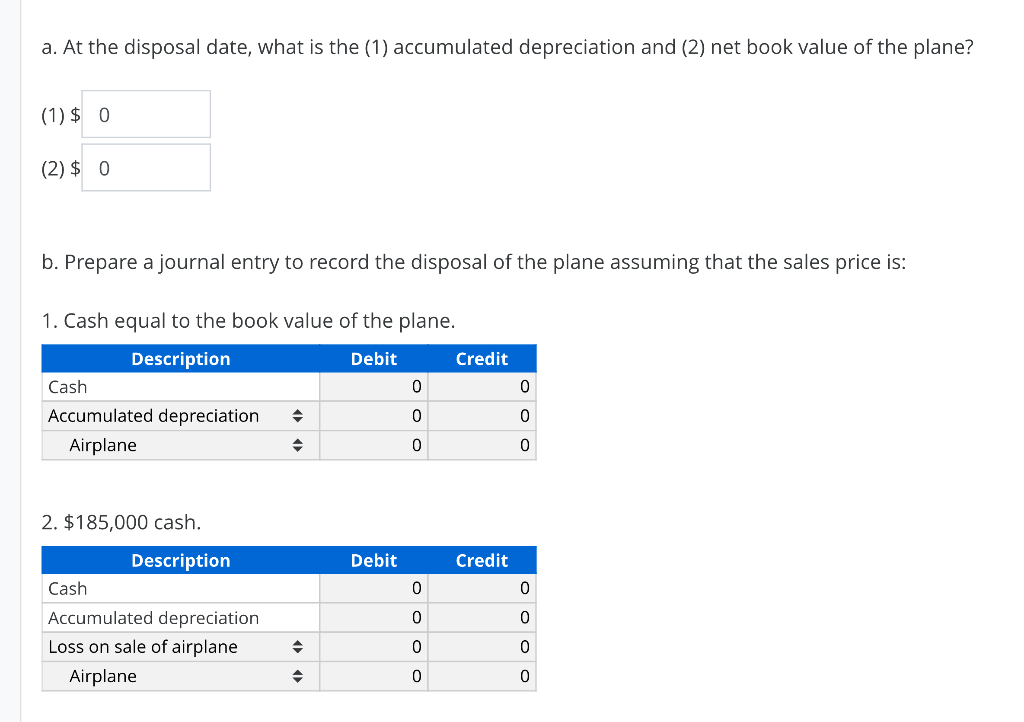Image resolution: width=1024 pixels, height=722 pixels.
Task: Click the Debit column header in second table
Action: 373,560
